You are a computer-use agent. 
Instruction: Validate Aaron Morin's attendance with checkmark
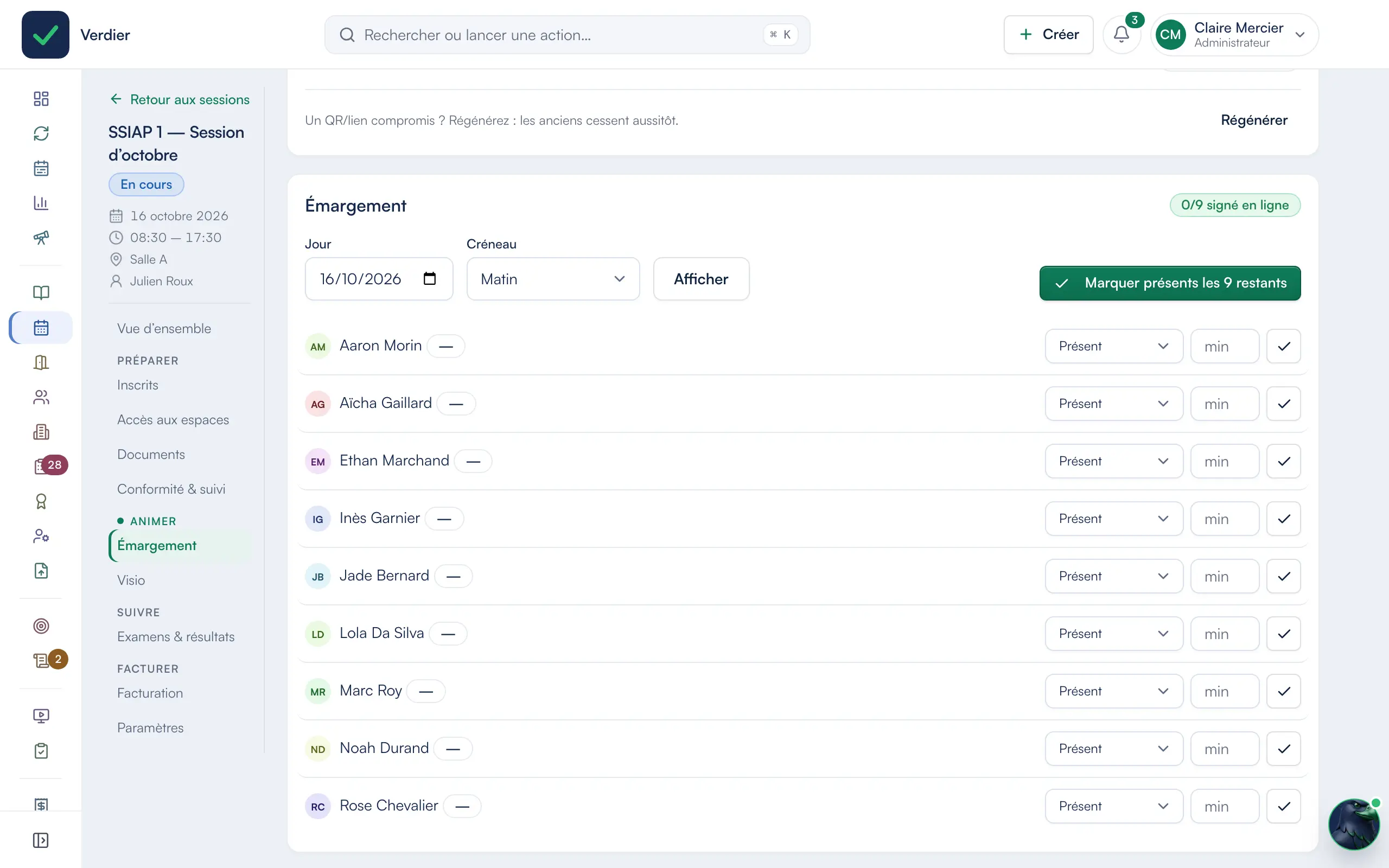click(x=1284, y=346)
